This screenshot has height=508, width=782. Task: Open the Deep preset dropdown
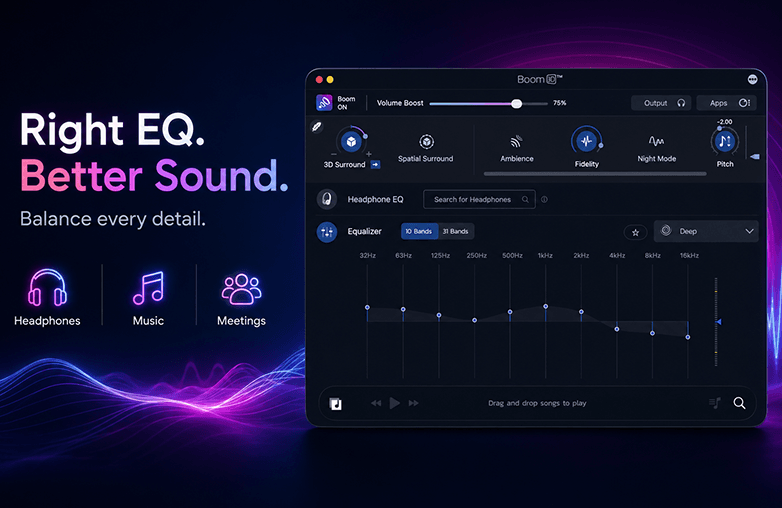click(706, 231)
